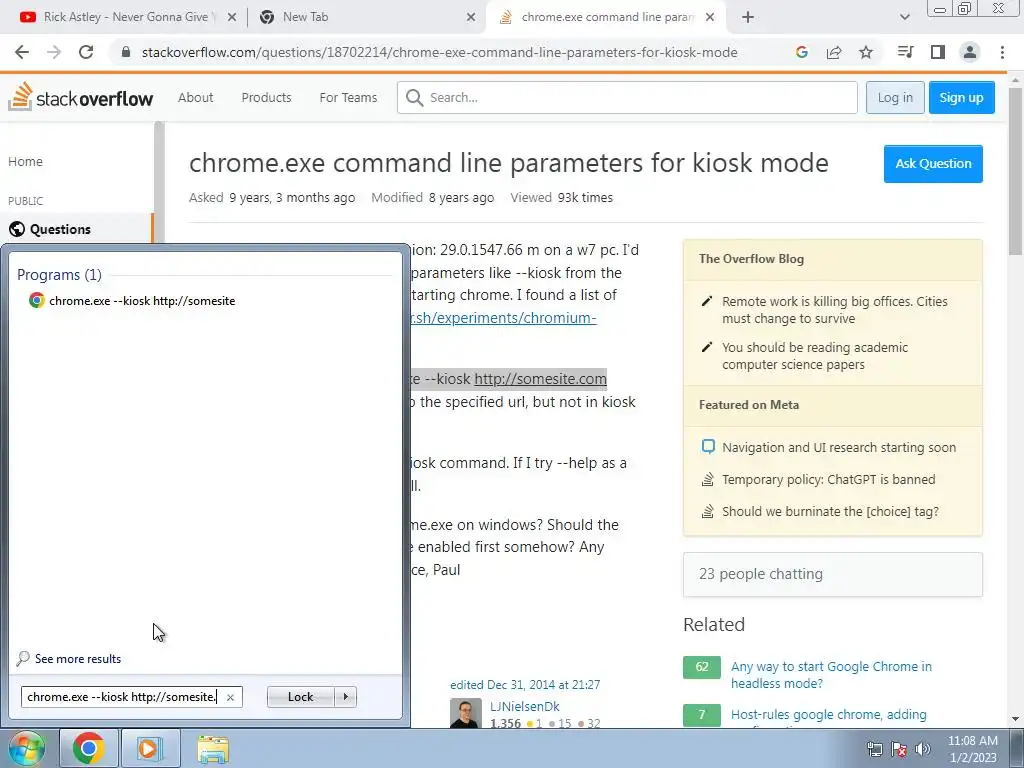Open Remote work is killing big offices post
This screenshot has height=768, width=1024.
point(834,310)
